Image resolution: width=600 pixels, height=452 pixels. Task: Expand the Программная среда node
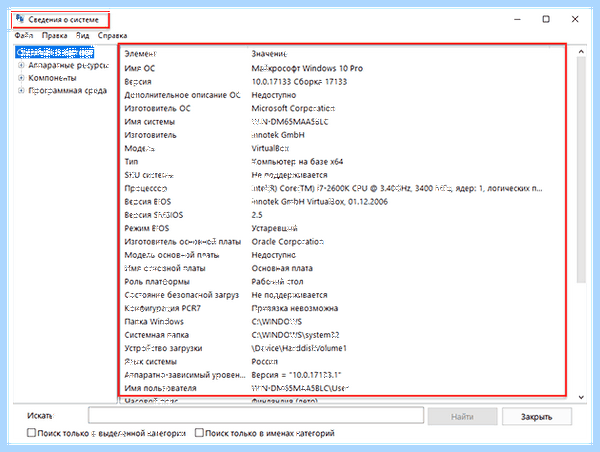point(21,91)
